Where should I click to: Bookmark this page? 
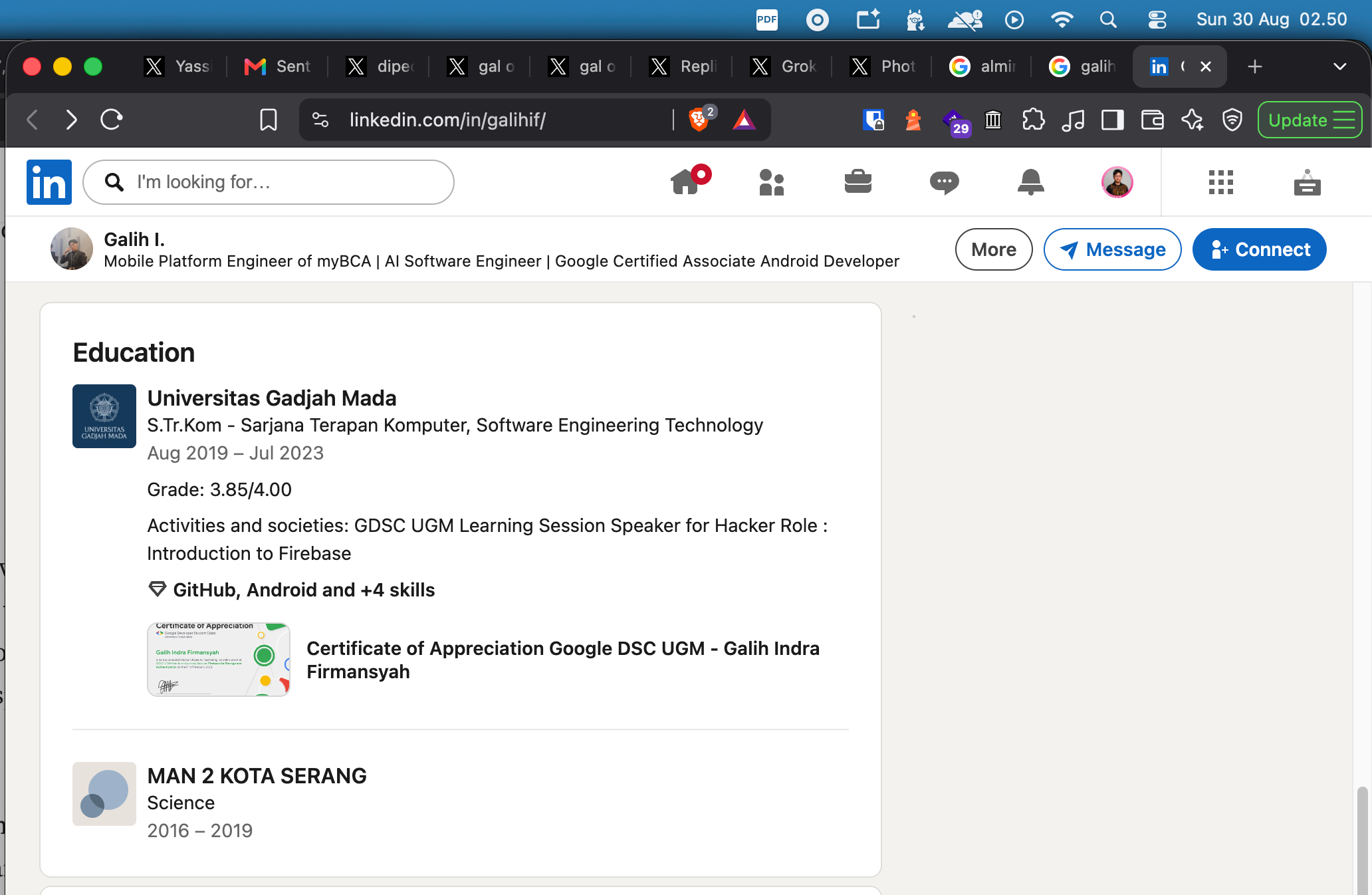click(269, 120)
